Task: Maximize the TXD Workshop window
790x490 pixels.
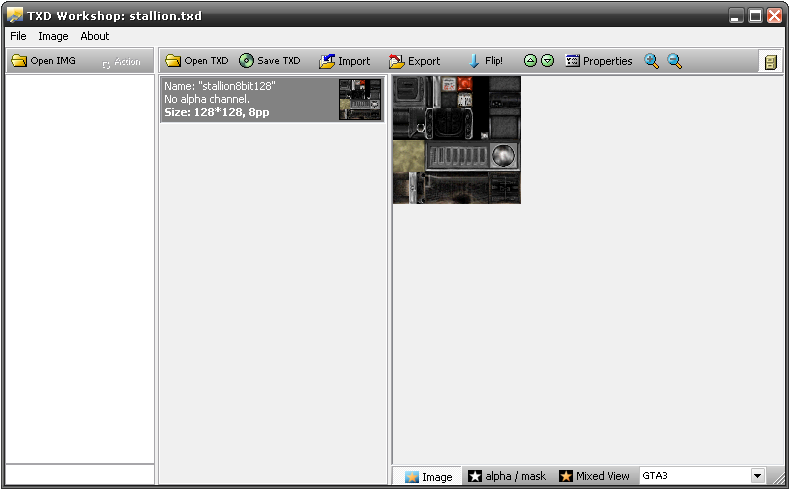Action: [755, 16]
